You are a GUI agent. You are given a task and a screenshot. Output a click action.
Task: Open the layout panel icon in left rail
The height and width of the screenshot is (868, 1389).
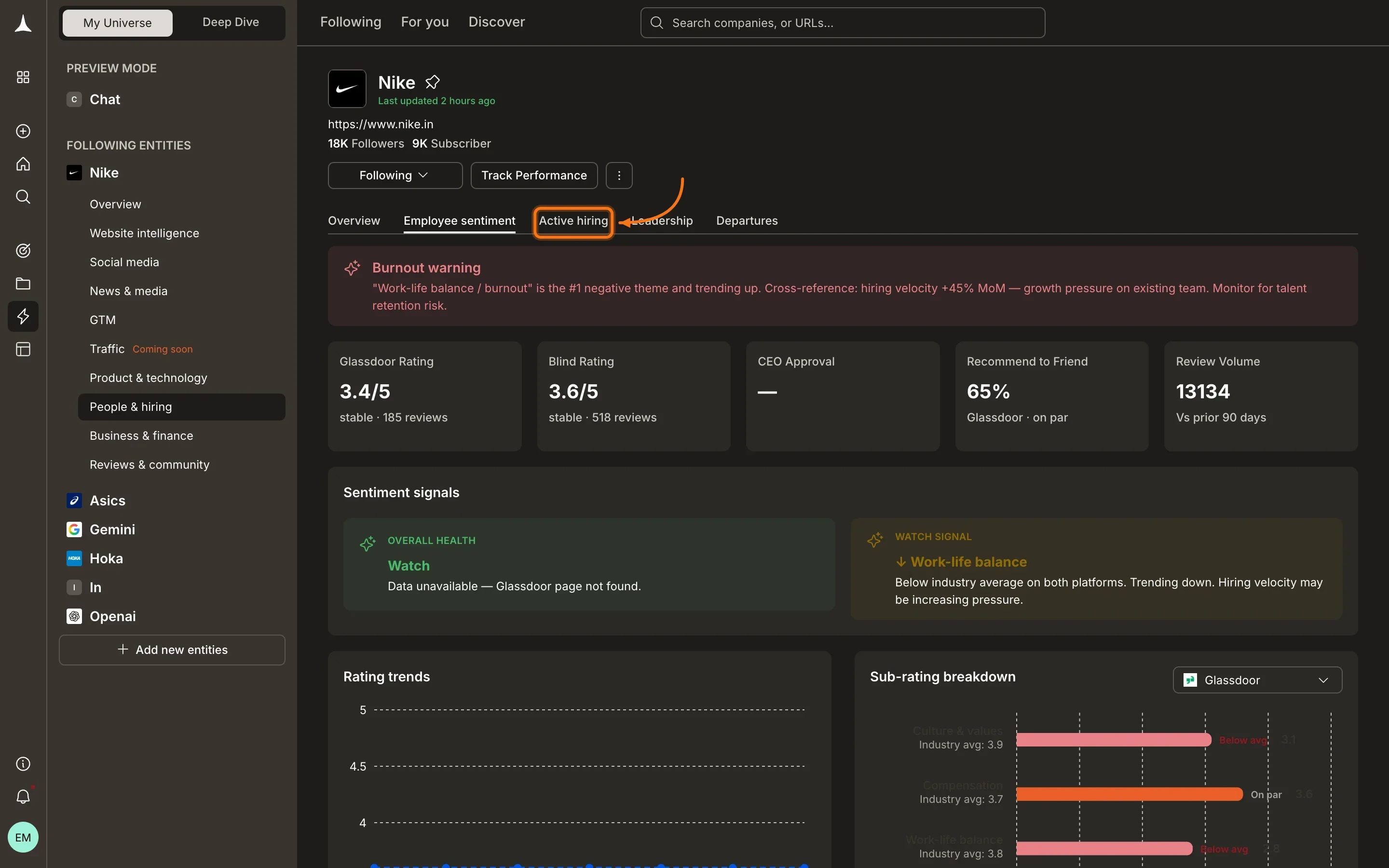(x=23, y=349)
